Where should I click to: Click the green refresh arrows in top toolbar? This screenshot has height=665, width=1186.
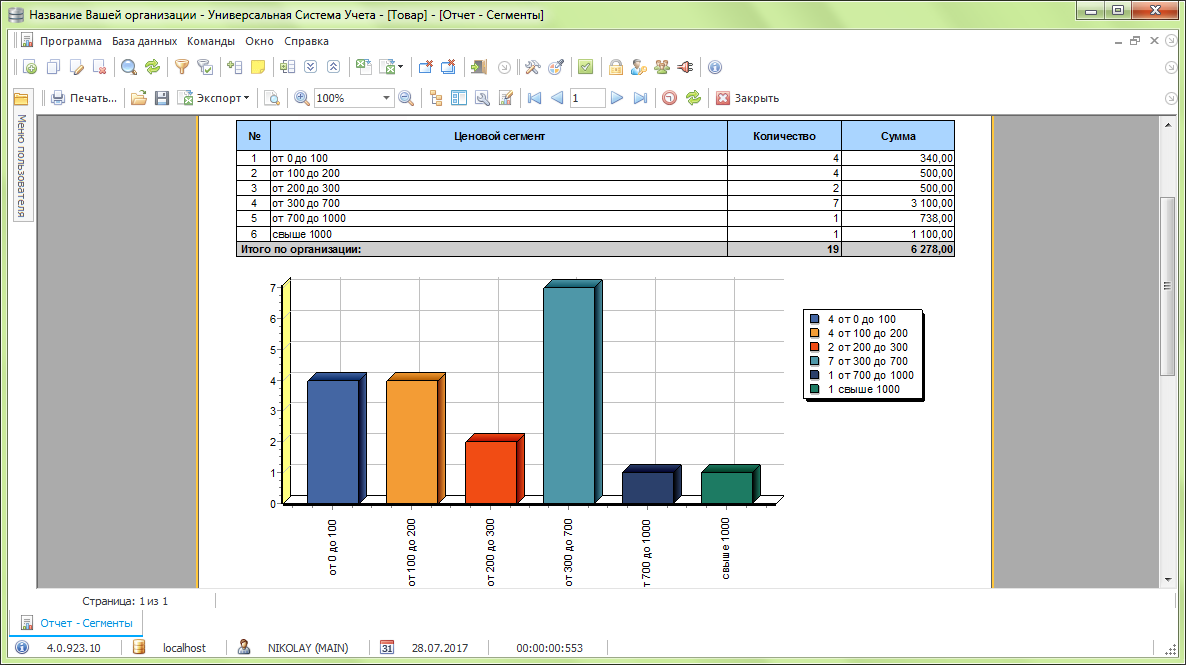[x=153, y=67]
